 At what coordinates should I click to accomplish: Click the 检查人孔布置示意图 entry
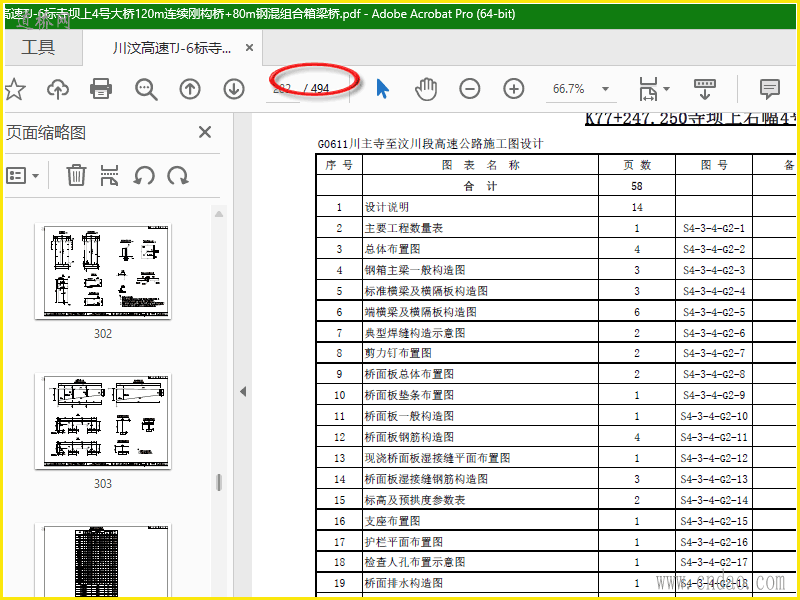415,562
